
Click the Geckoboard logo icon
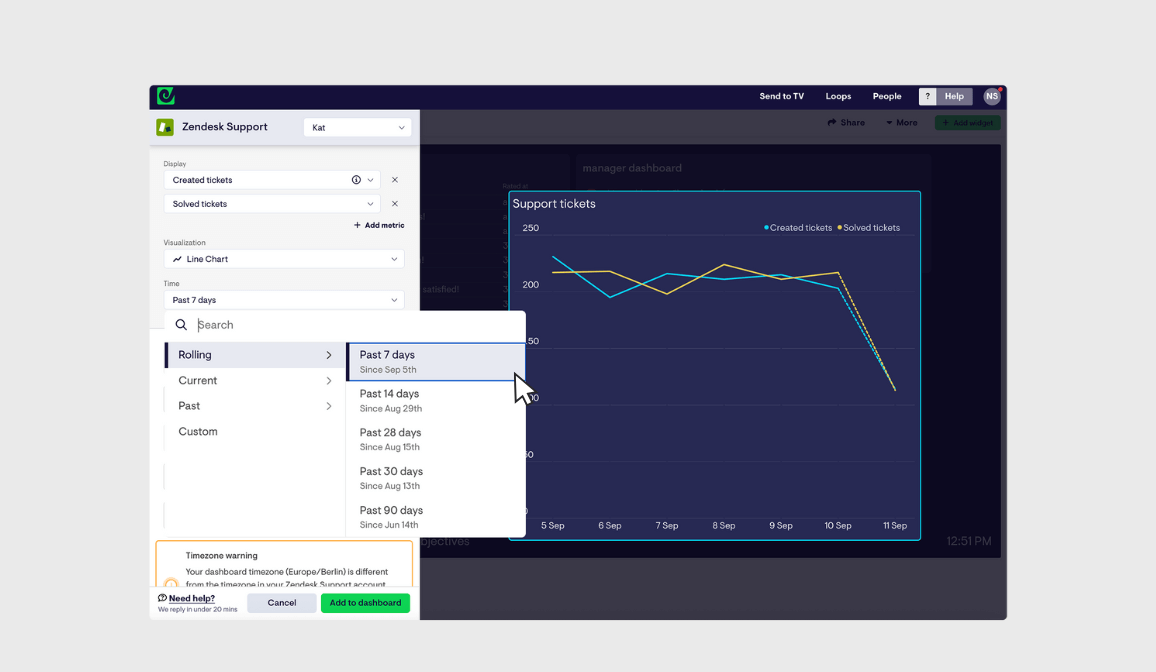click(x=166, y=96)
